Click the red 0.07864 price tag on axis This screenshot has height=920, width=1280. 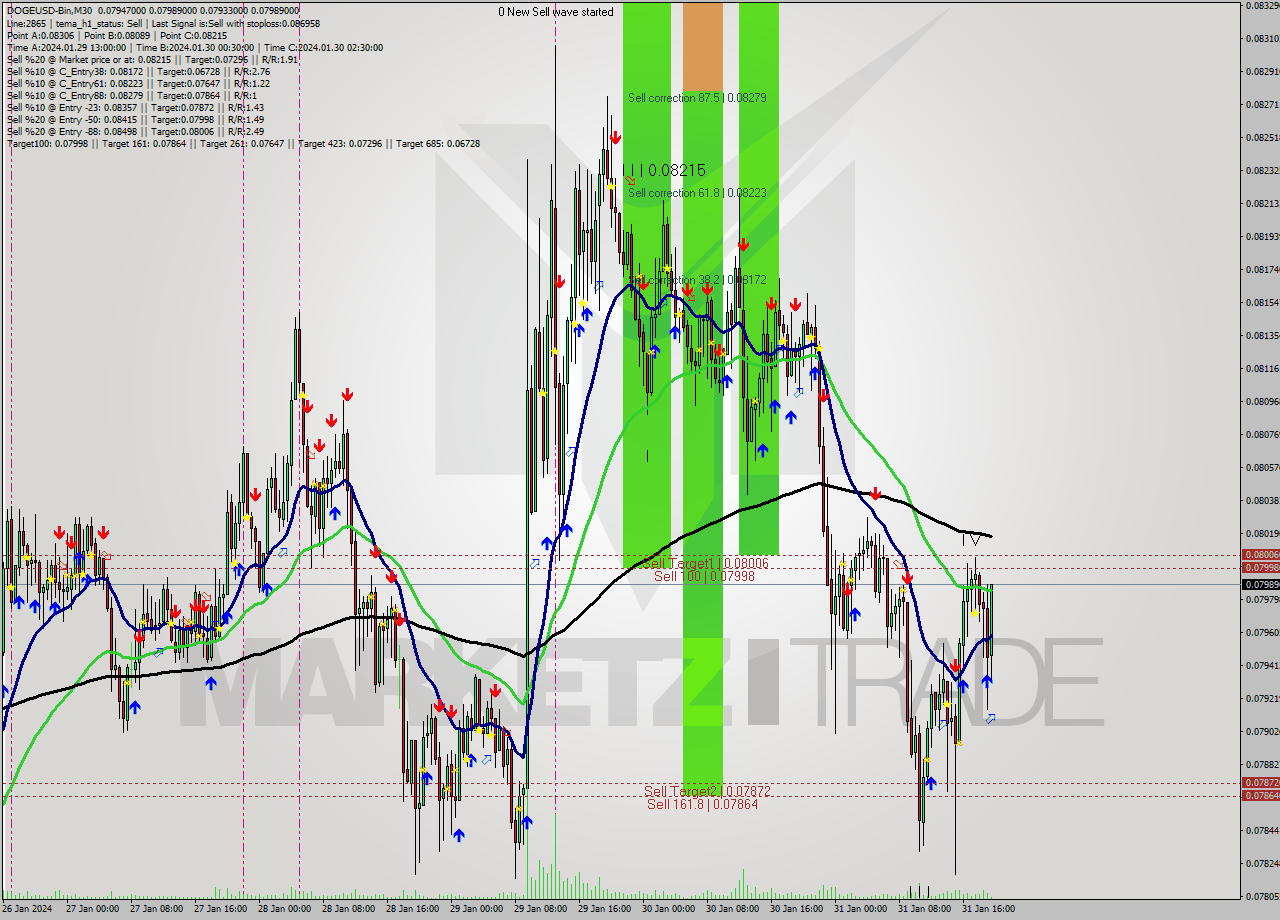pos(1261,795)
